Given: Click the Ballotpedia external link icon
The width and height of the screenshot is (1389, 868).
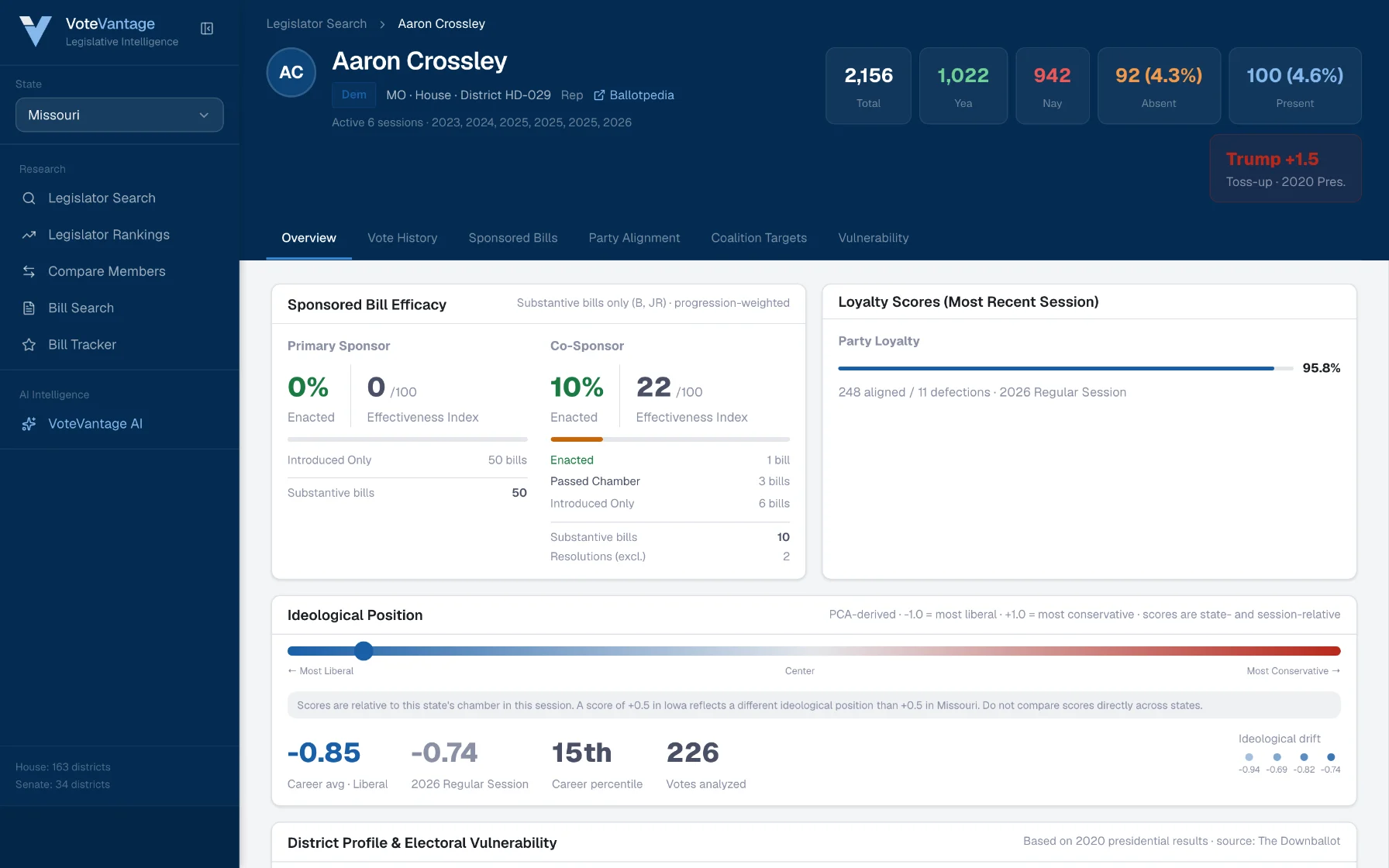Looking at the screenshot, I should 599,95.
